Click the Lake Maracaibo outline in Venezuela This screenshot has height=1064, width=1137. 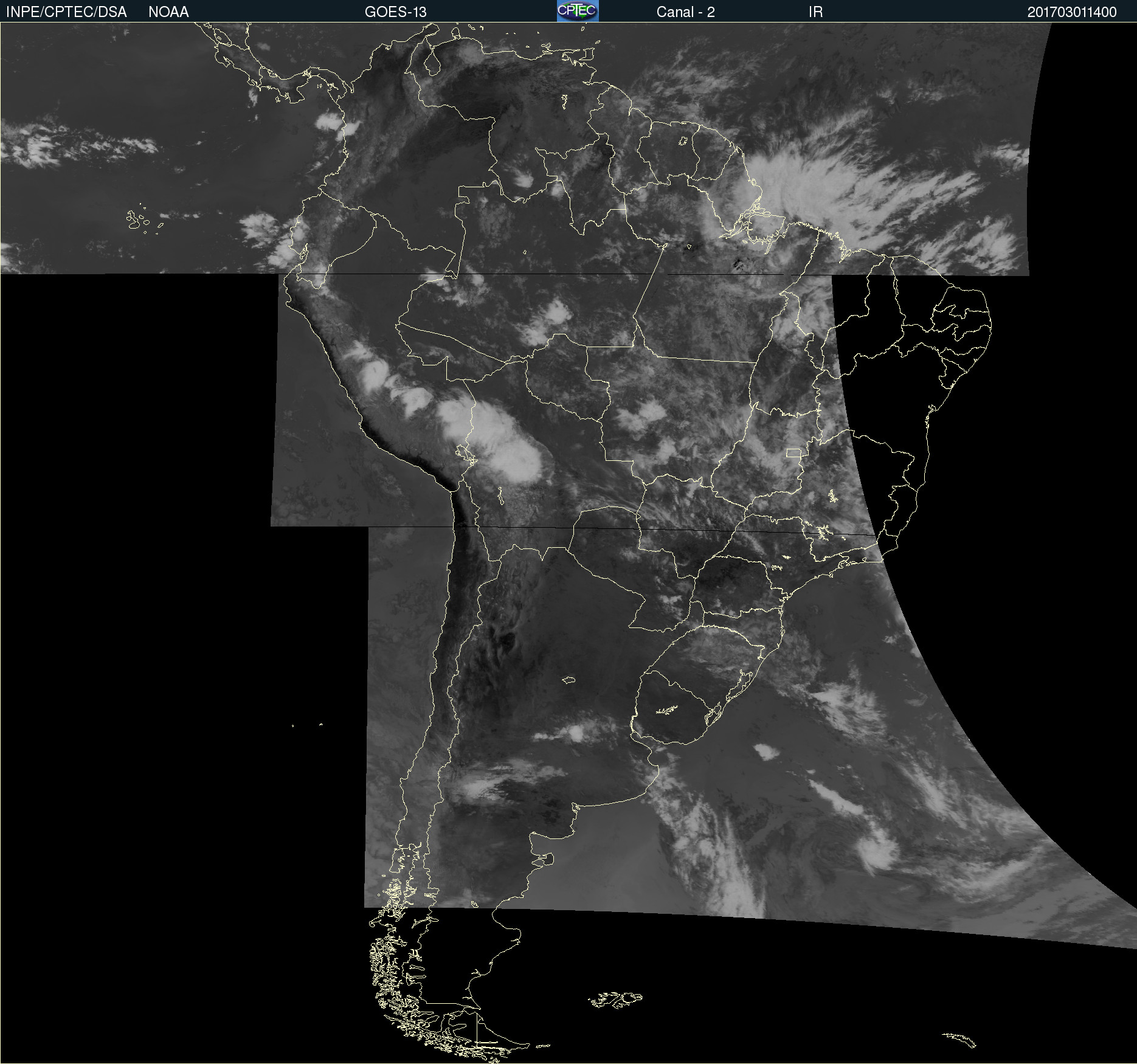(x=432, y=62)
